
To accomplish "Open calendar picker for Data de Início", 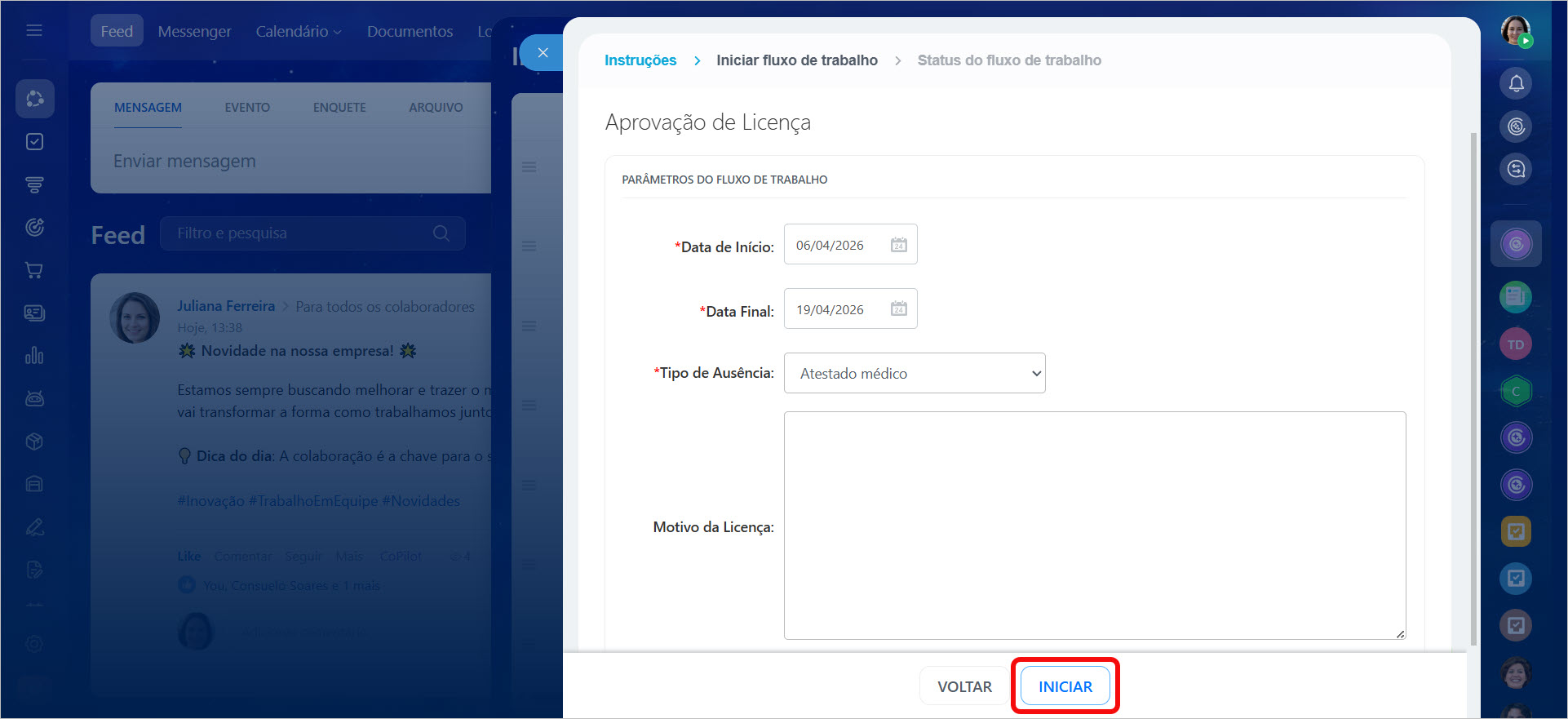I will coord(898,245).
